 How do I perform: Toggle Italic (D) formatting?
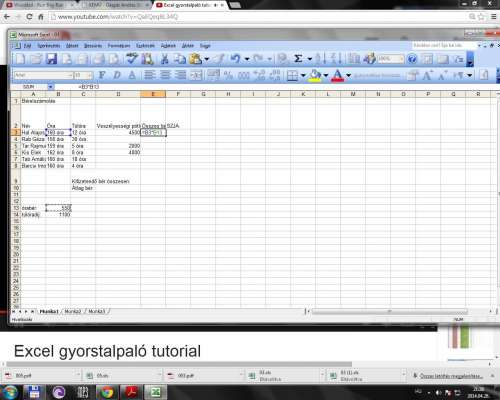click(x=117, y=75)
